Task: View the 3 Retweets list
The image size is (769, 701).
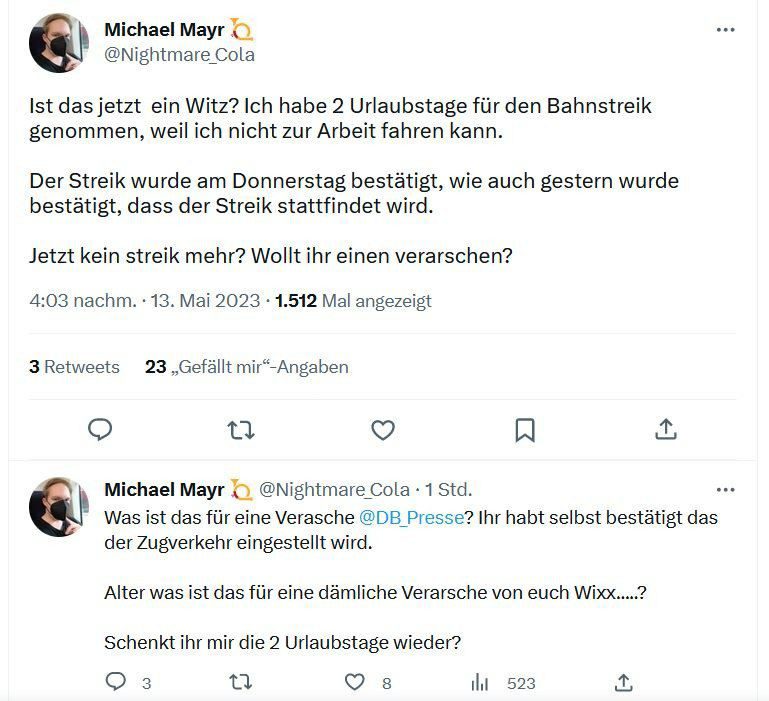Action: point(74,367)
